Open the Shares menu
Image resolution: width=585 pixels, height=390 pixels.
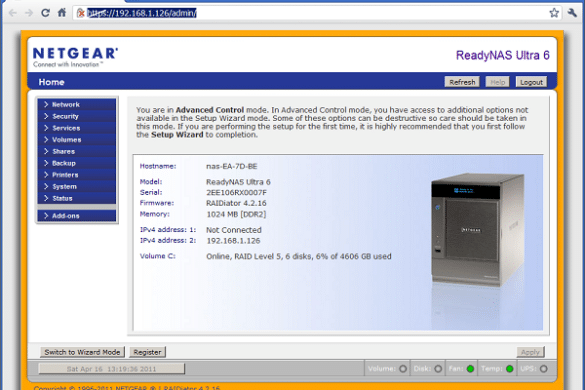click(77, 152)
